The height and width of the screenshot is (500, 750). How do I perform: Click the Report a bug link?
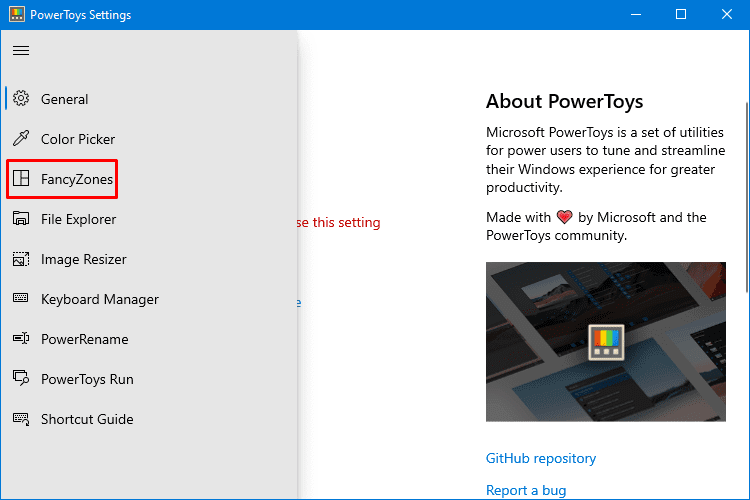[x=526, y=490]
